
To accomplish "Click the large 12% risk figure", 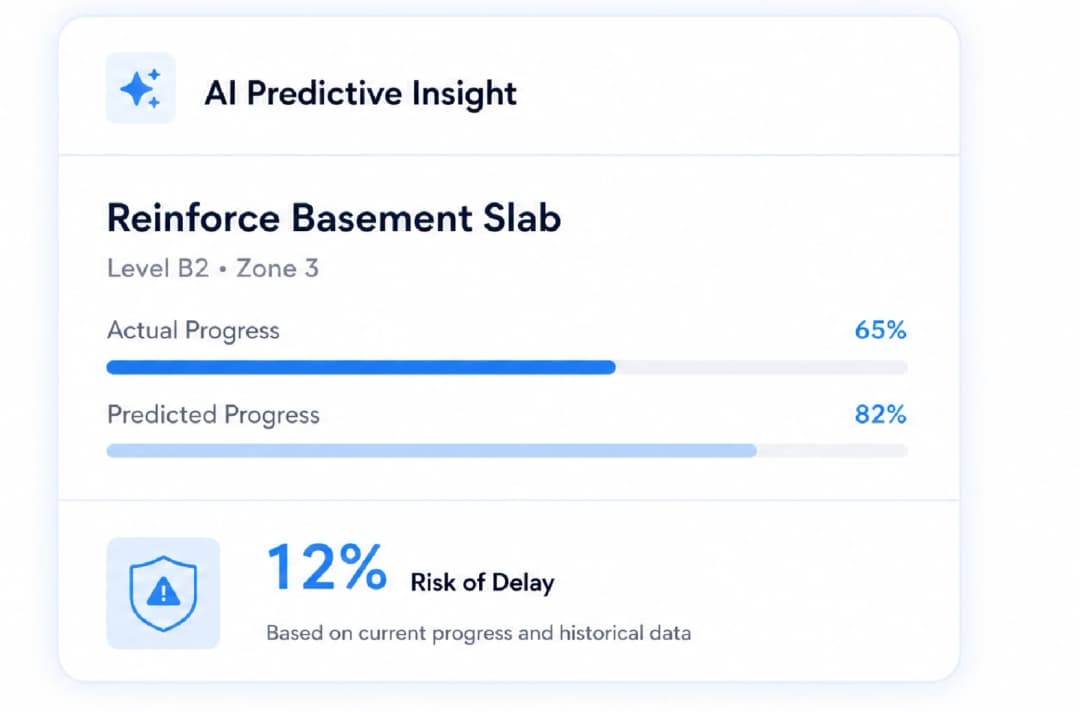I will pos(326,567).
